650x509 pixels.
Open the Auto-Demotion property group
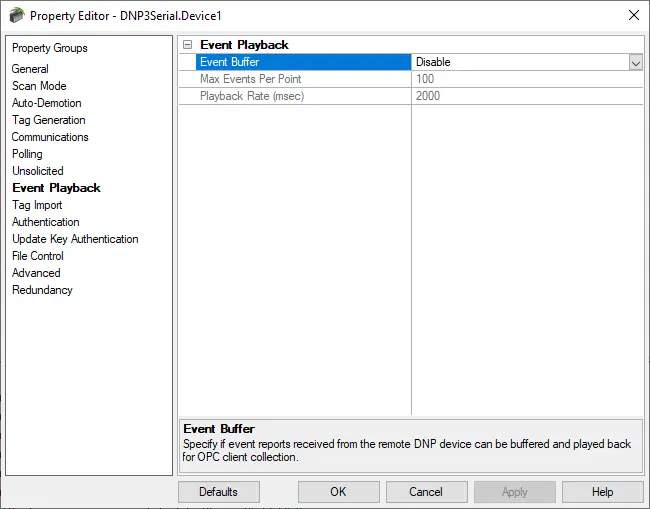pos(46,103)
